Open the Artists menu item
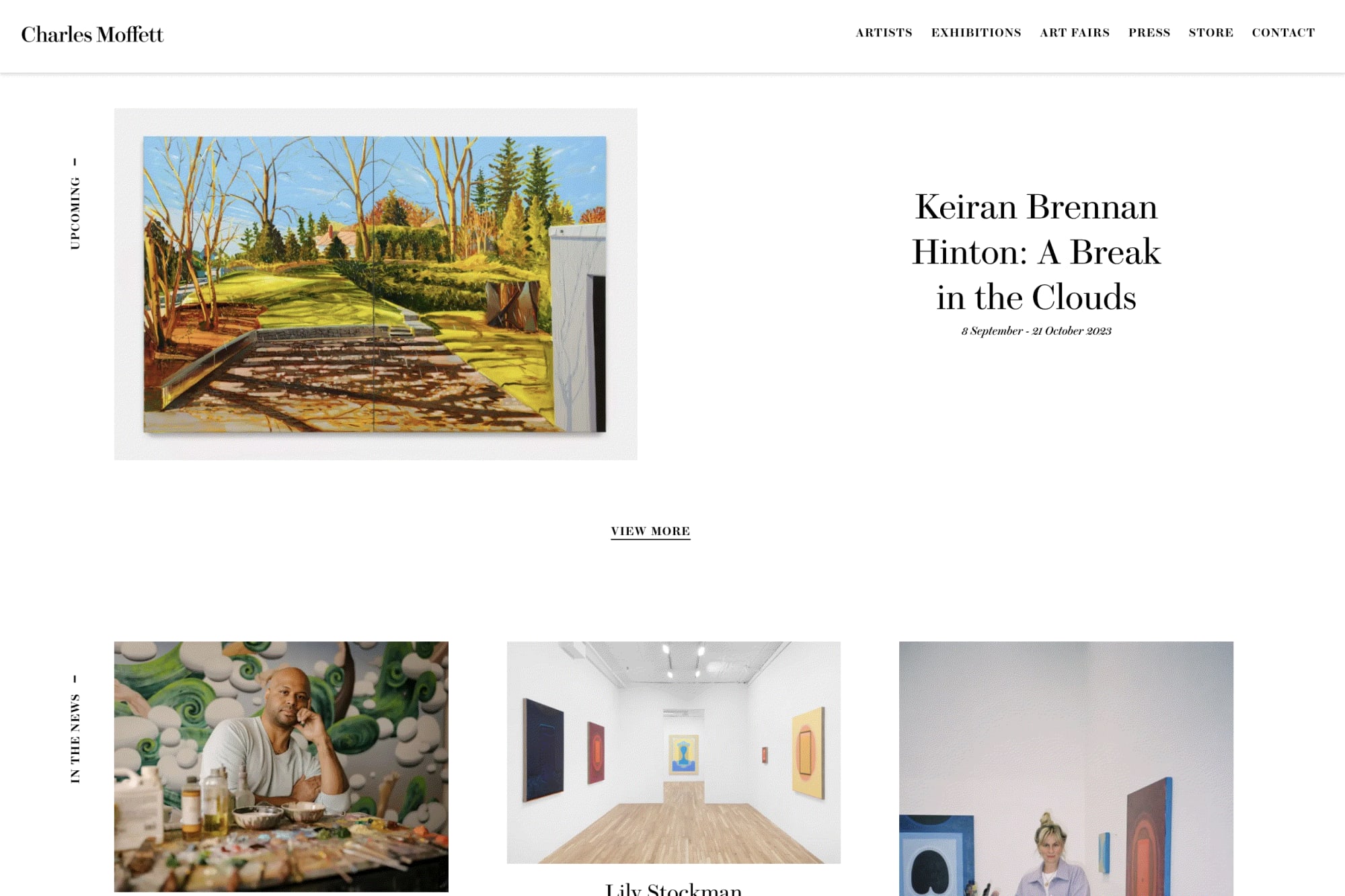The height and width of the screenshot is (896, 1345). (x=884, y=32)
